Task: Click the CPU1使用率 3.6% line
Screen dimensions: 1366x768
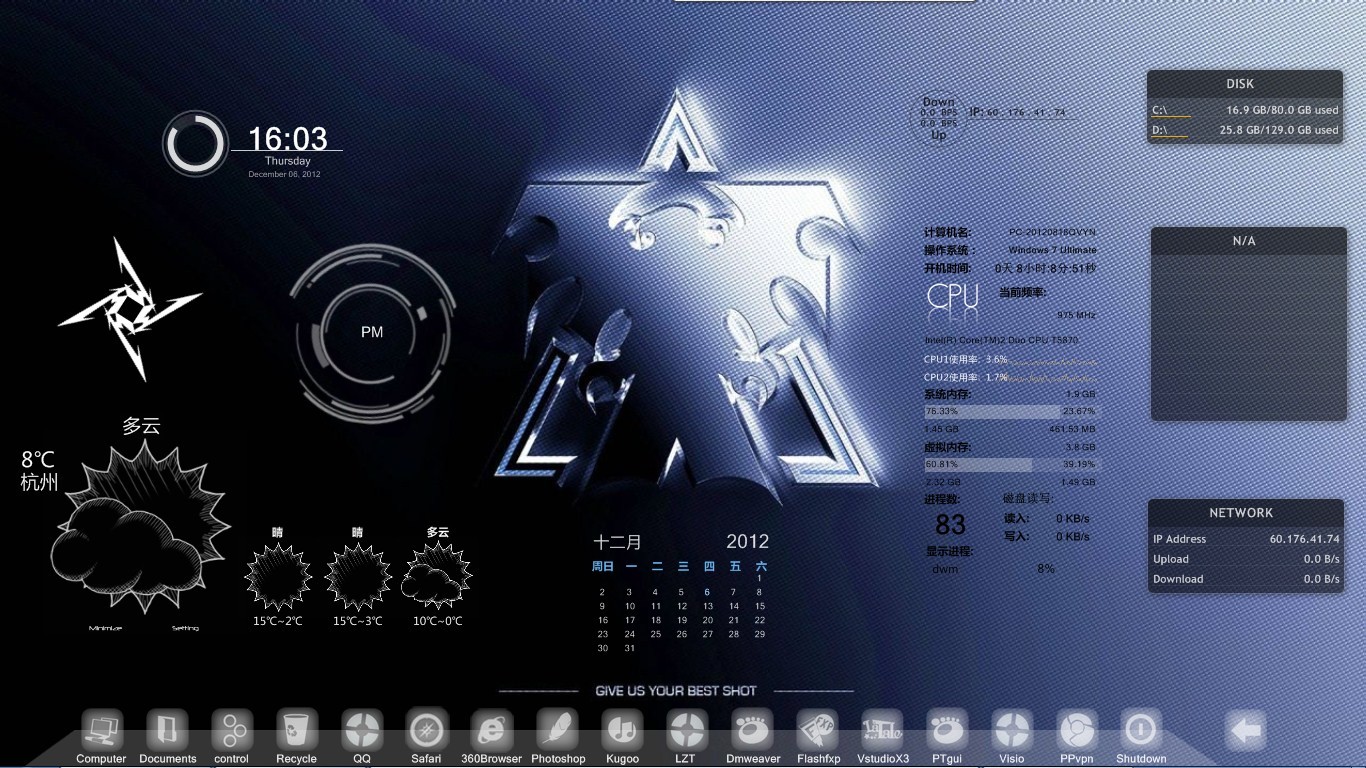Action: [x=1010, y=359]
